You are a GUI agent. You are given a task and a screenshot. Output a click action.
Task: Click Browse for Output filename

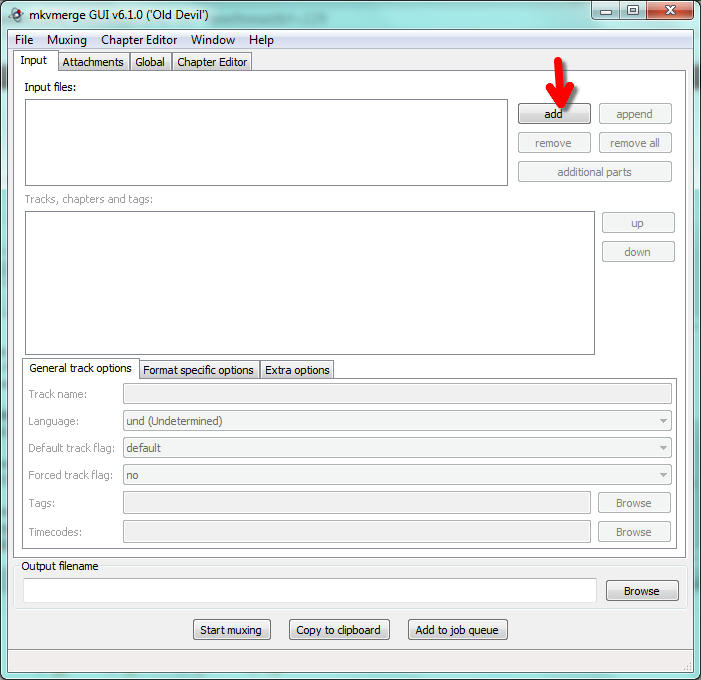(x=642, y=591)
